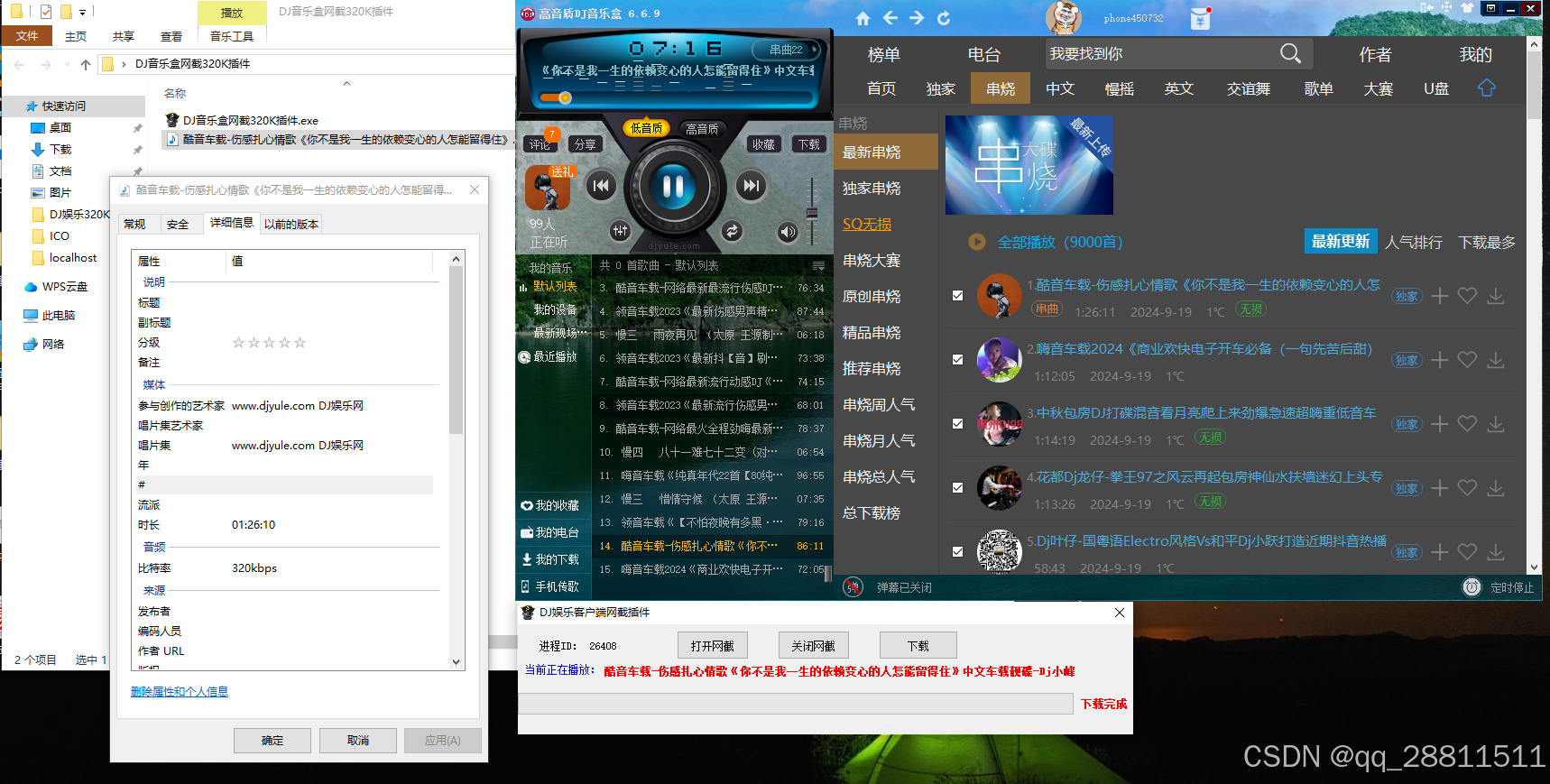Download track 4 花都Dj龙仔
The image size is (1550, 784).
click(x=1496, y=488)
